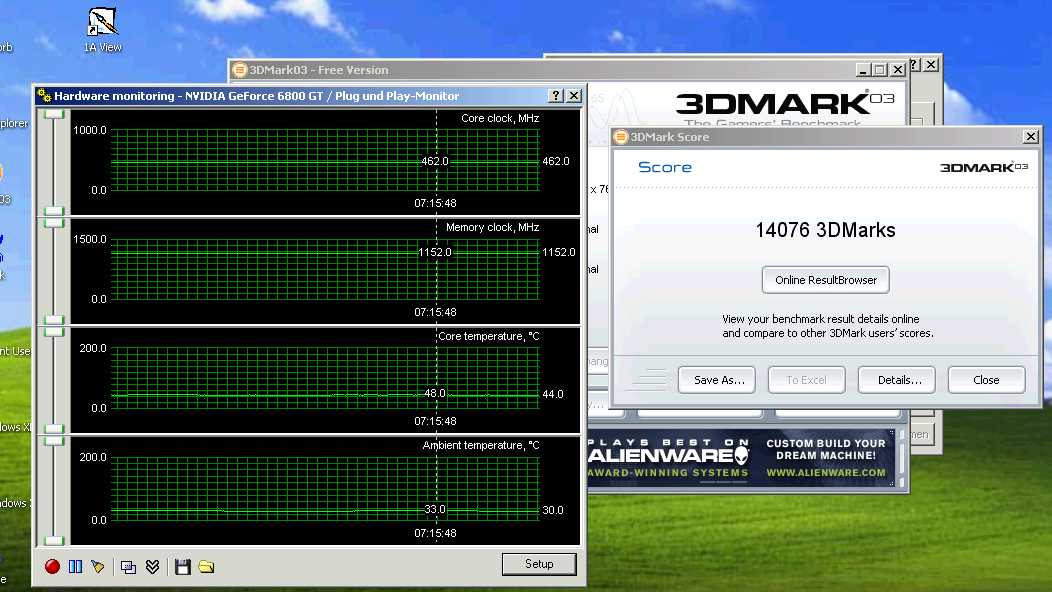The image size is (1052, 592).
Task: Click the Core clock graph lower limit slider handle
Action: [x=54, y=211]
